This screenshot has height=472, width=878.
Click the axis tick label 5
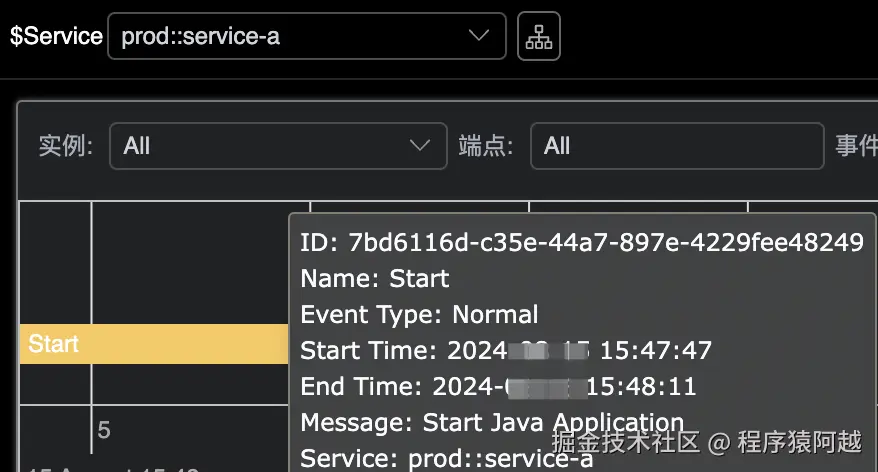104,431
